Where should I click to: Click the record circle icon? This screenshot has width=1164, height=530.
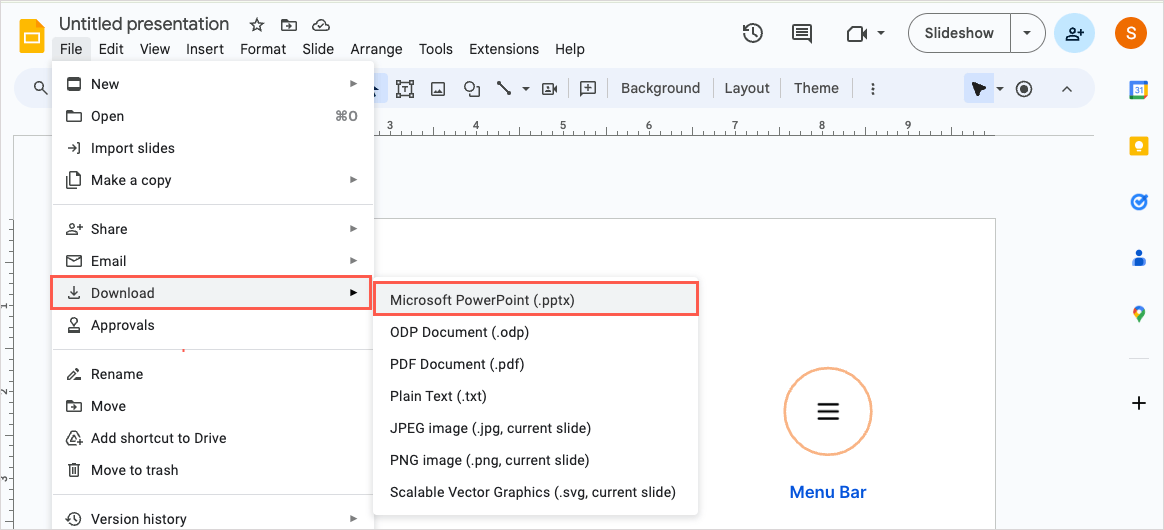[1024, 88]
